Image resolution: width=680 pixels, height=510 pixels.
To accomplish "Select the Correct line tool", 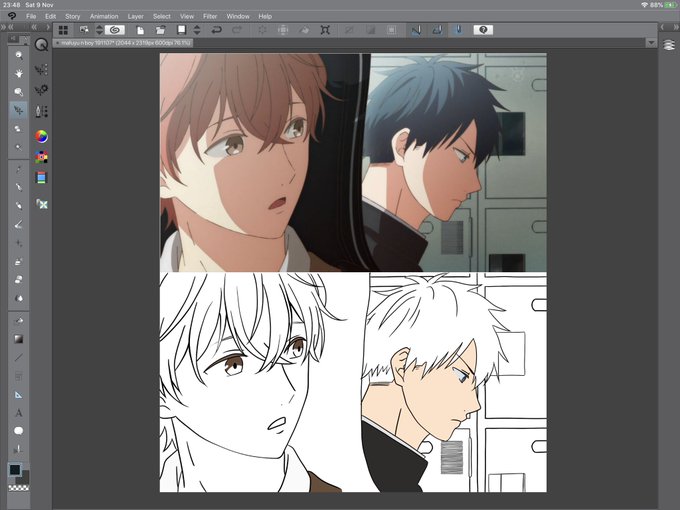I will tap(19, 449).
